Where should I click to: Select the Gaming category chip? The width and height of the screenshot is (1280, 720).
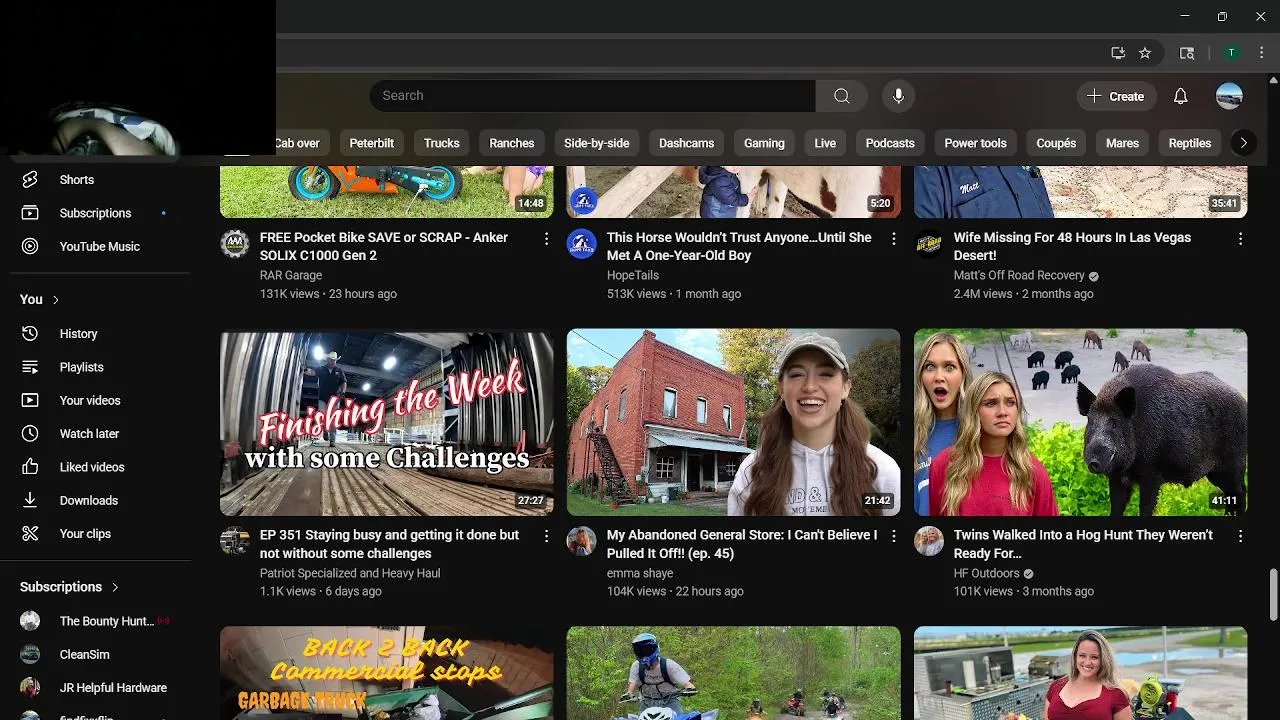click(x=764, y=143)
